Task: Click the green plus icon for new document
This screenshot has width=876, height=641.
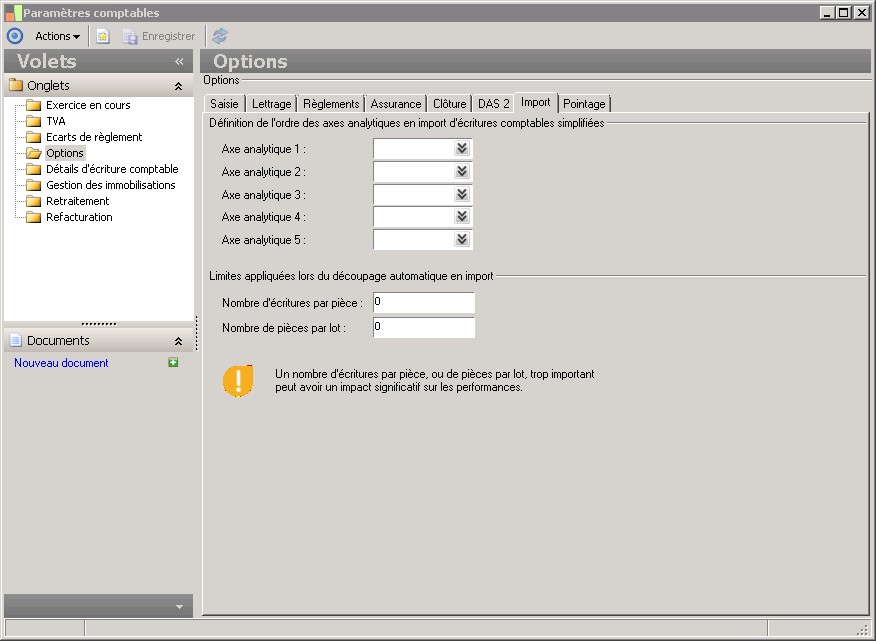Action: pyautogui.click(x=173, y=363)
